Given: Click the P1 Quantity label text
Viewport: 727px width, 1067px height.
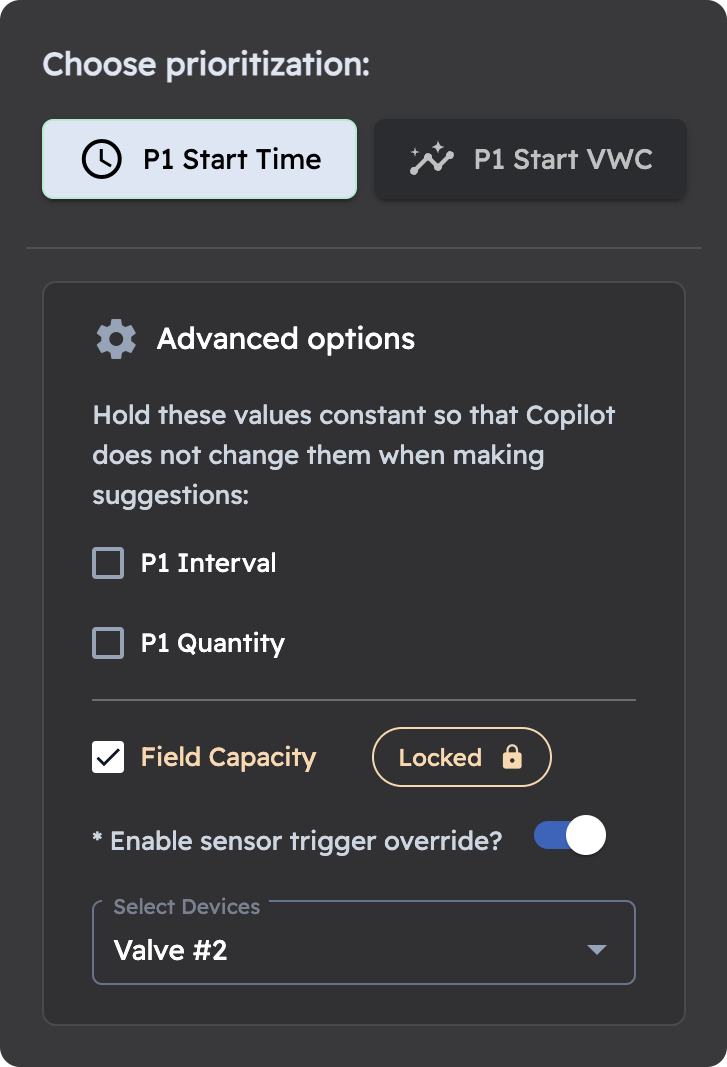Looking at the screenshot, I should tap(212, 643).
